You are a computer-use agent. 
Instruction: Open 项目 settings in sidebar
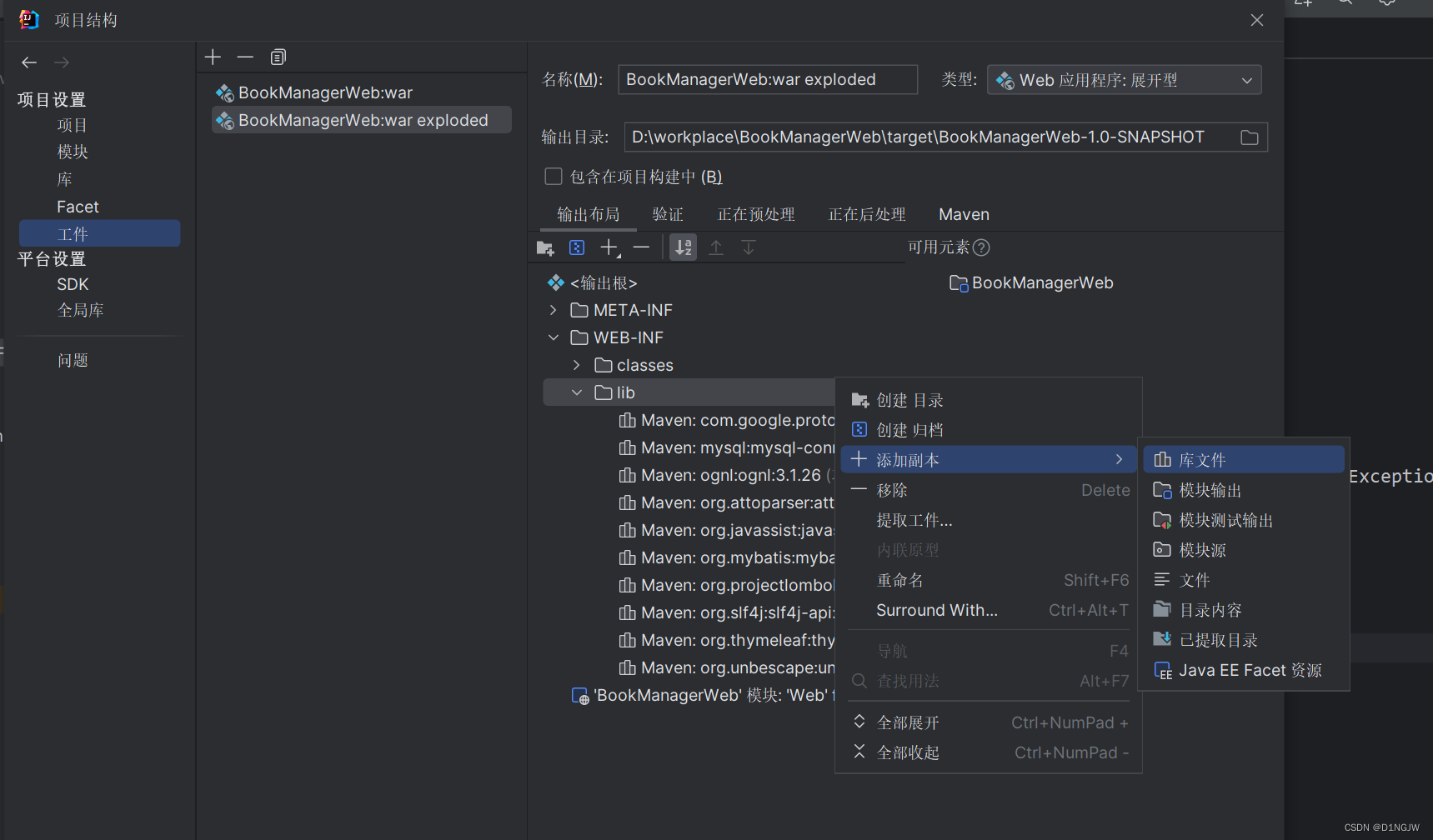72,126
